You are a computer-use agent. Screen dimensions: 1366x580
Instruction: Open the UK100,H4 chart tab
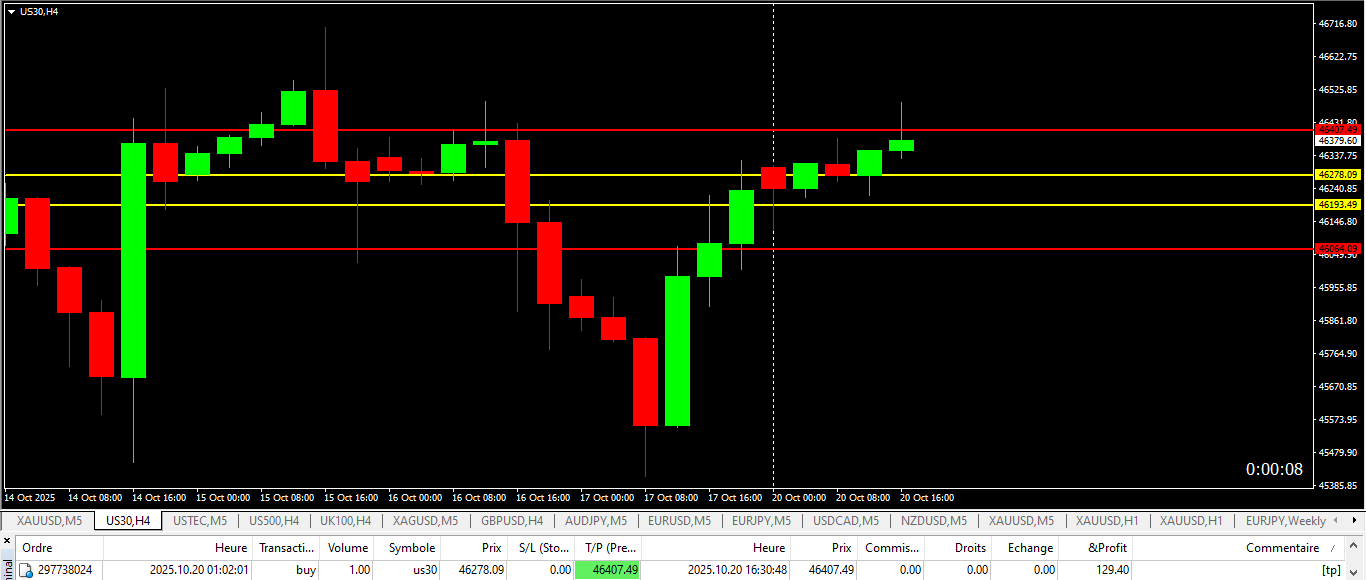tap(346, 521)
